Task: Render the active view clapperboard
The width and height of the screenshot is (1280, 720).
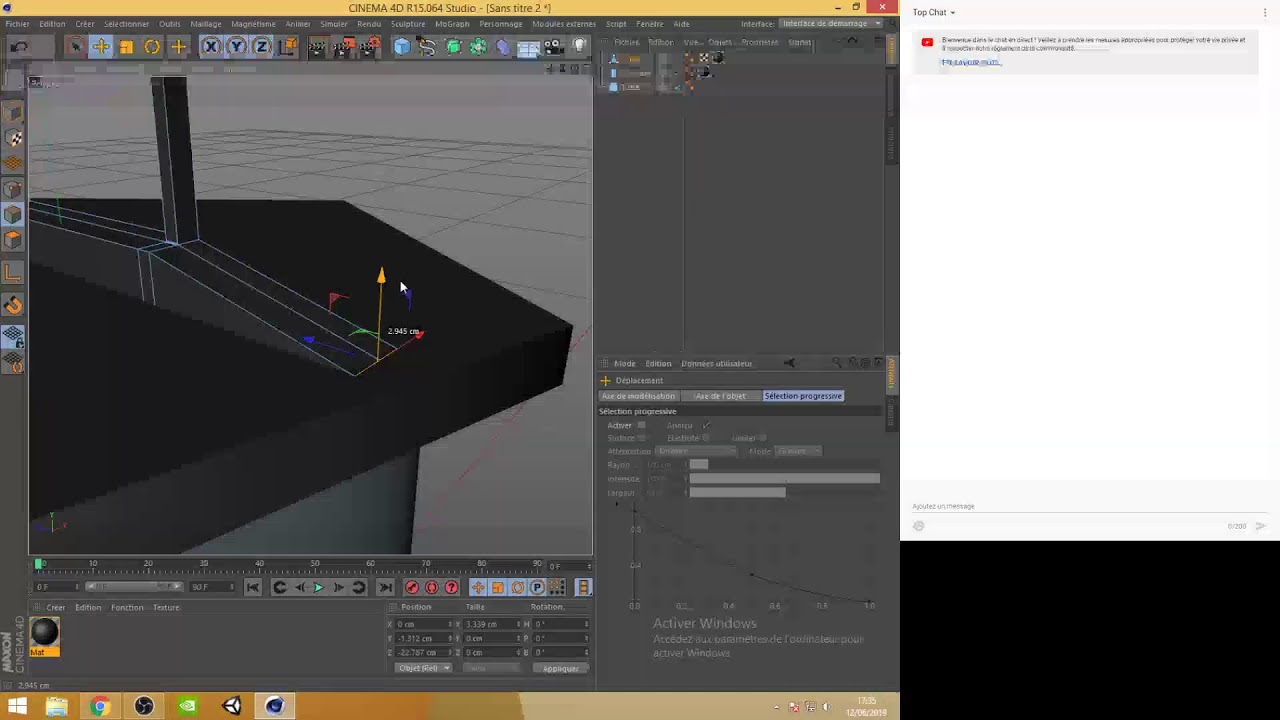Action: coord(318,46)
